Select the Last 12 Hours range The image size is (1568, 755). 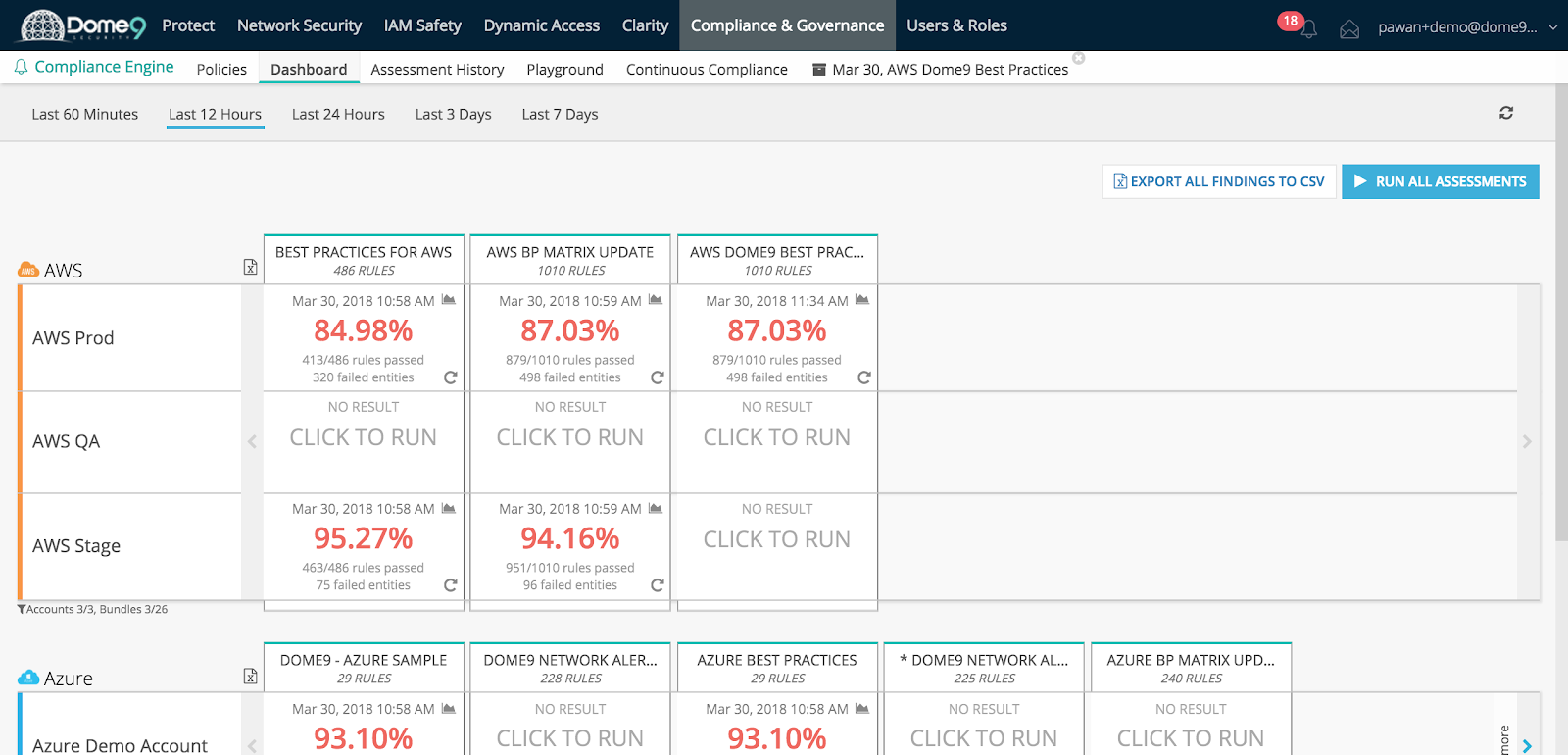click(215, 114)
